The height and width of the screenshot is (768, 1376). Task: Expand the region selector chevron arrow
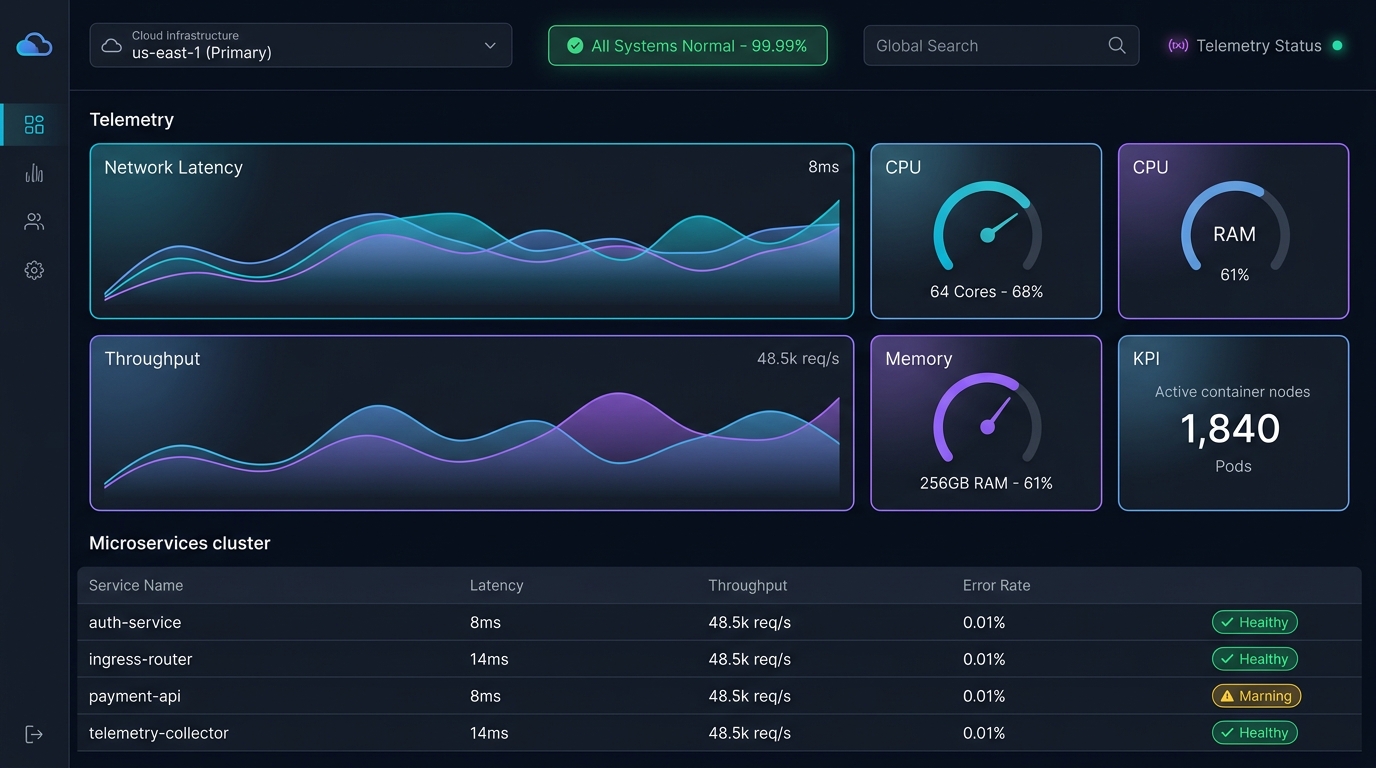(490, 45)
